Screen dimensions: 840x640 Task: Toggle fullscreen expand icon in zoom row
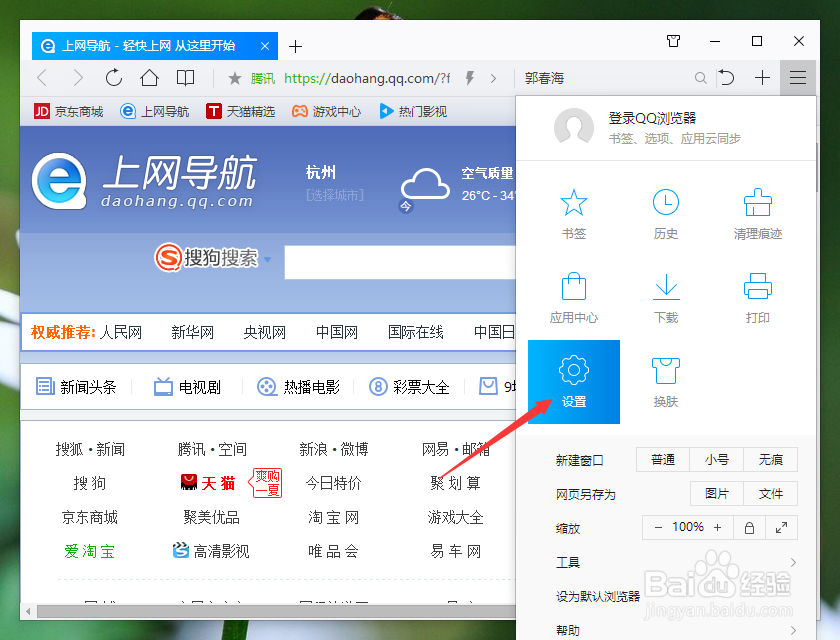tap(782, 528)
